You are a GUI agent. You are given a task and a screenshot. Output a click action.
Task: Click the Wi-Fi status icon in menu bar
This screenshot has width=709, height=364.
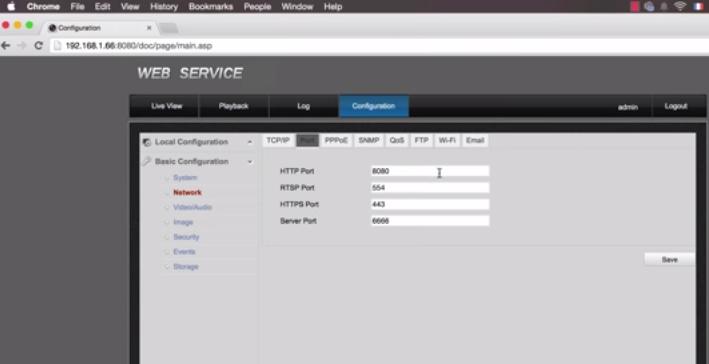(680, 6)
